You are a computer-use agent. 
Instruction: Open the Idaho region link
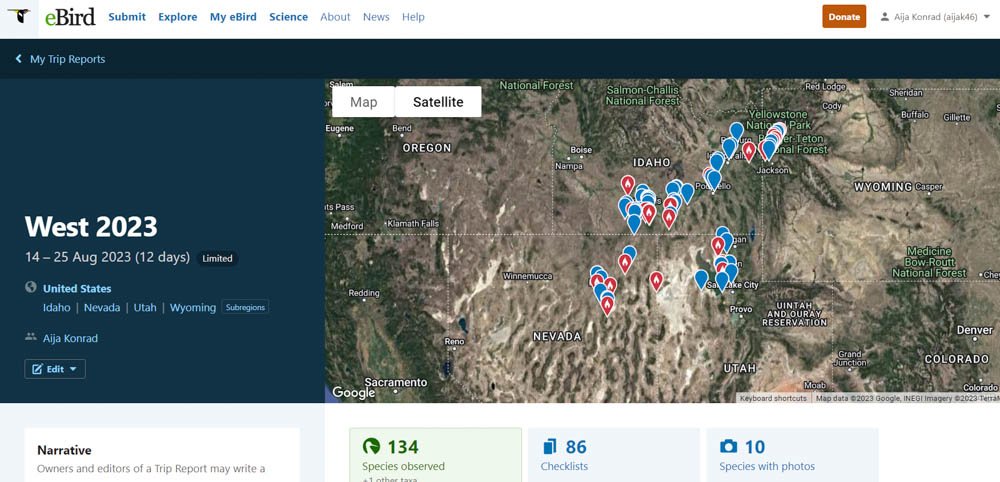click(57, 308)
